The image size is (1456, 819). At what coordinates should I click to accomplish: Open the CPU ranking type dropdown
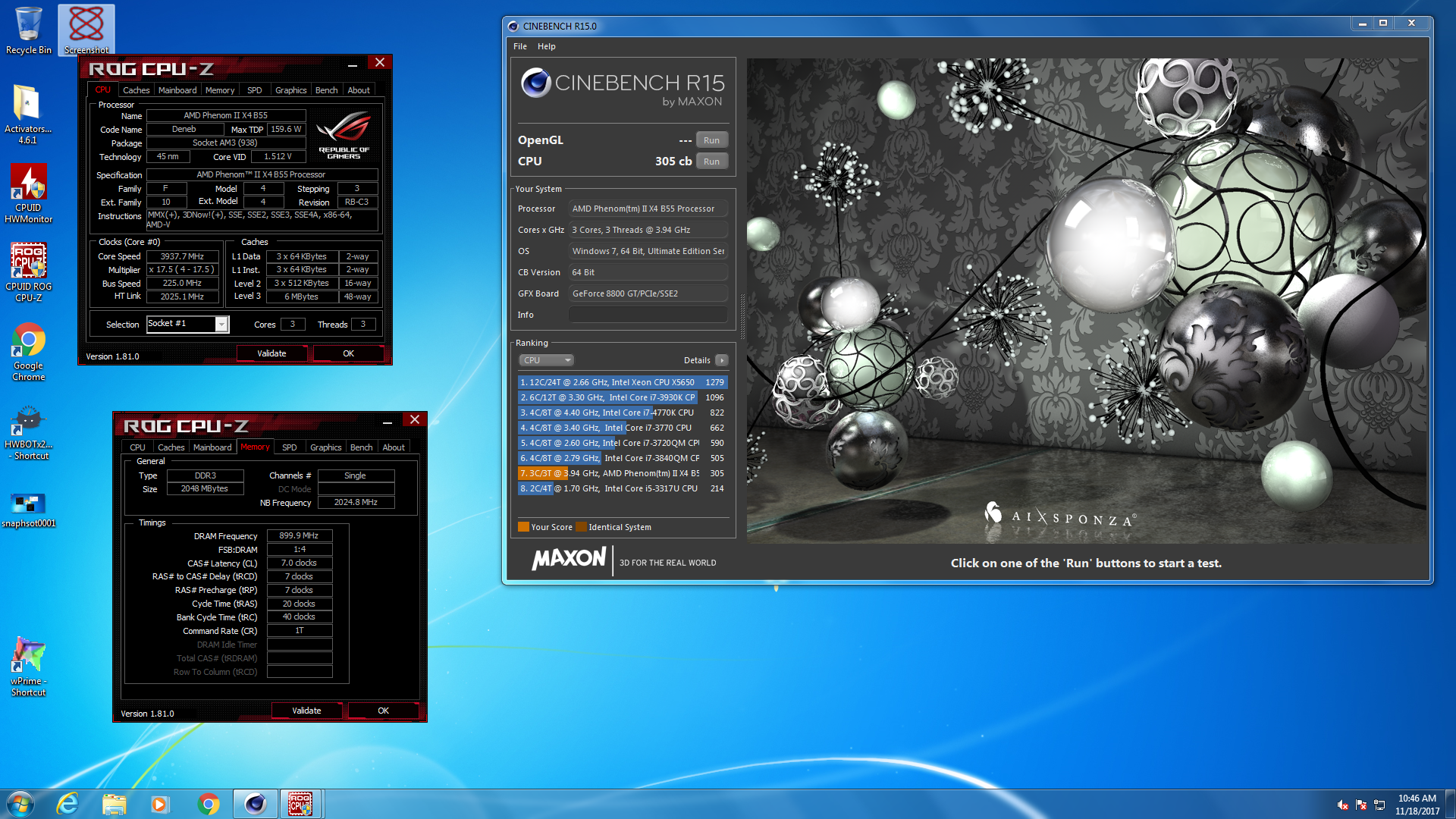[546, 360]
